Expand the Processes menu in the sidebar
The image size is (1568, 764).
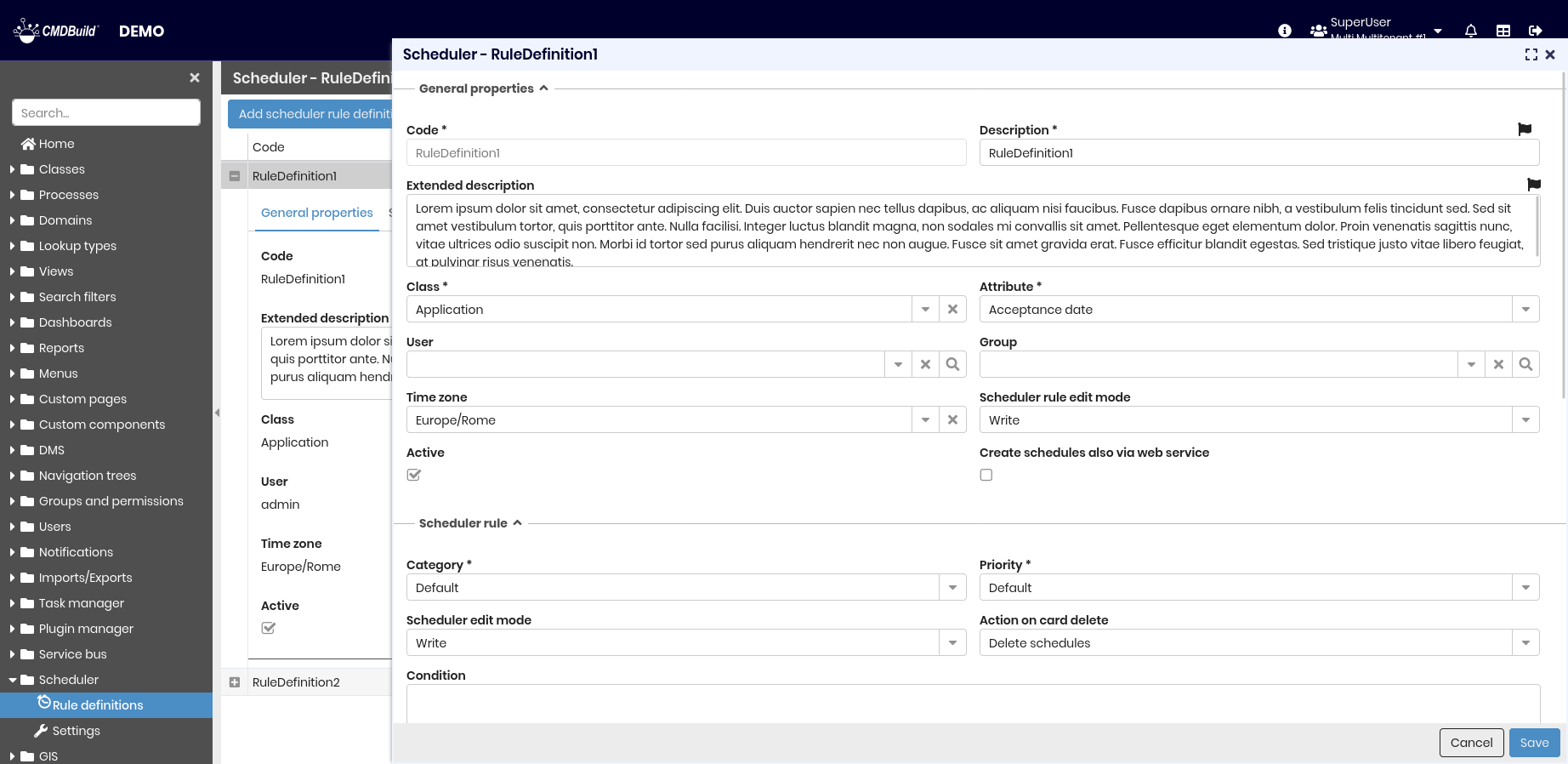coord(13,195)
